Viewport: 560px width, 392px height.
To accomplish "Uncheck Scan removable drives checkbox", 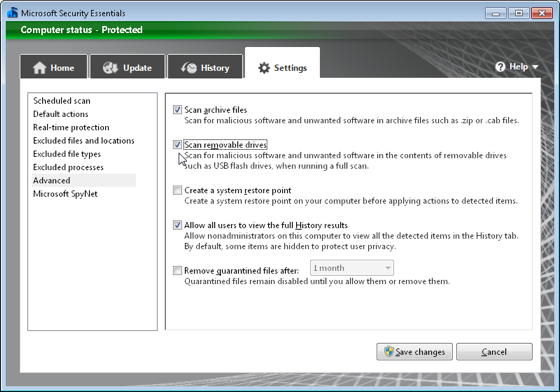I will 177,145.
